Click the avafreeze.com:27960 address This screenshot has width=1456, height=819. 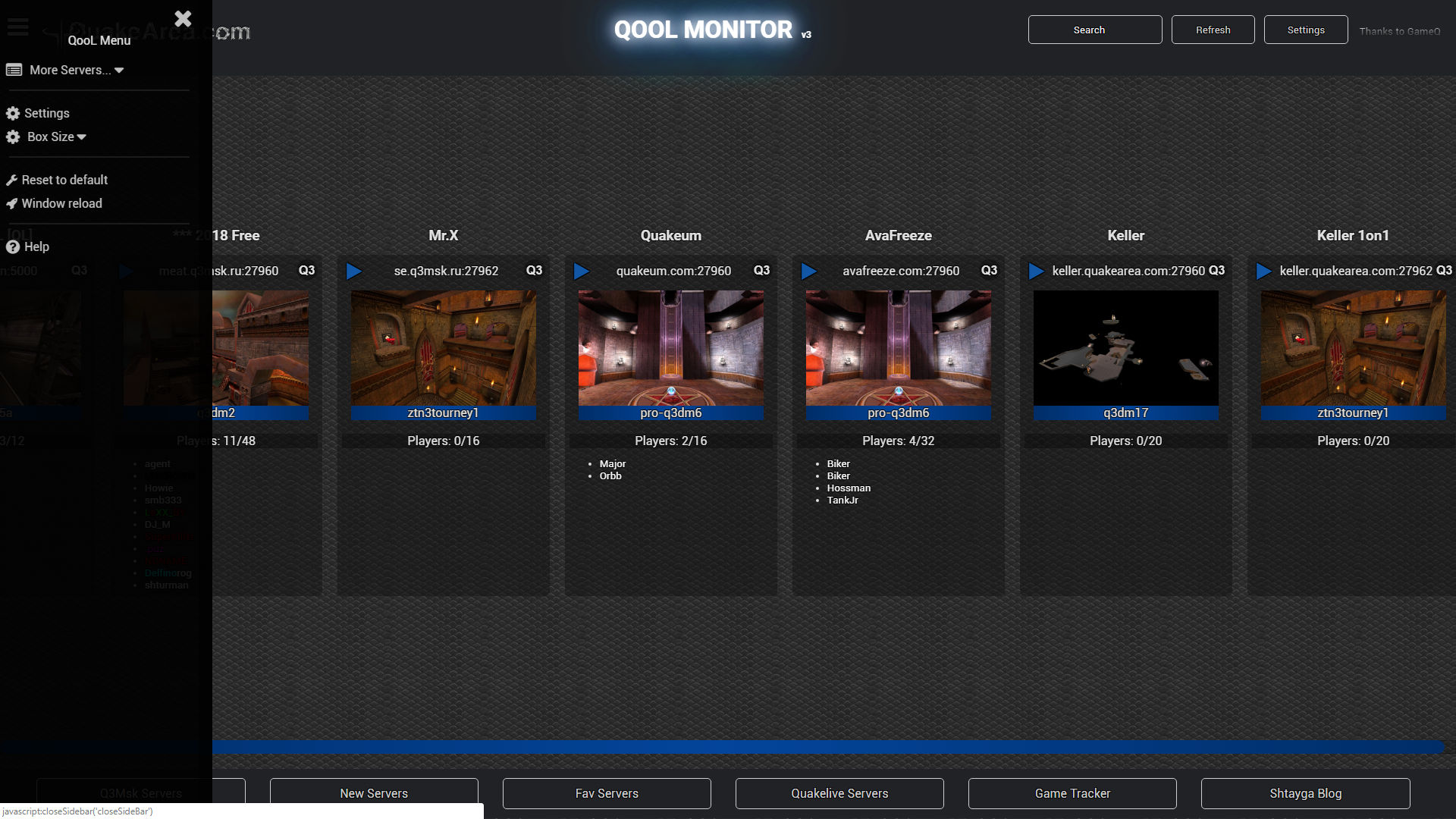click(901, 271)
